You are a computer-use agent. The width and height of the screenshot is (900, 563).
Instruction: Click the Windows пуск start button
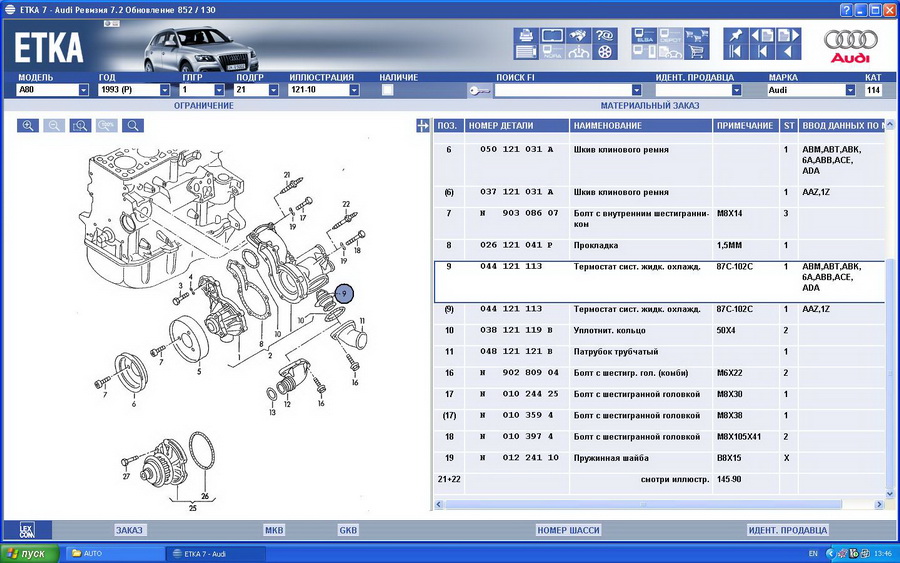28,553
